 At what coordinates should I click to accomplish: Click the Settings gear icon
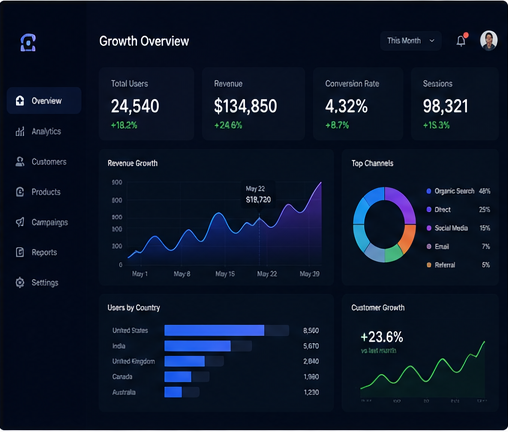coord(20,283)
